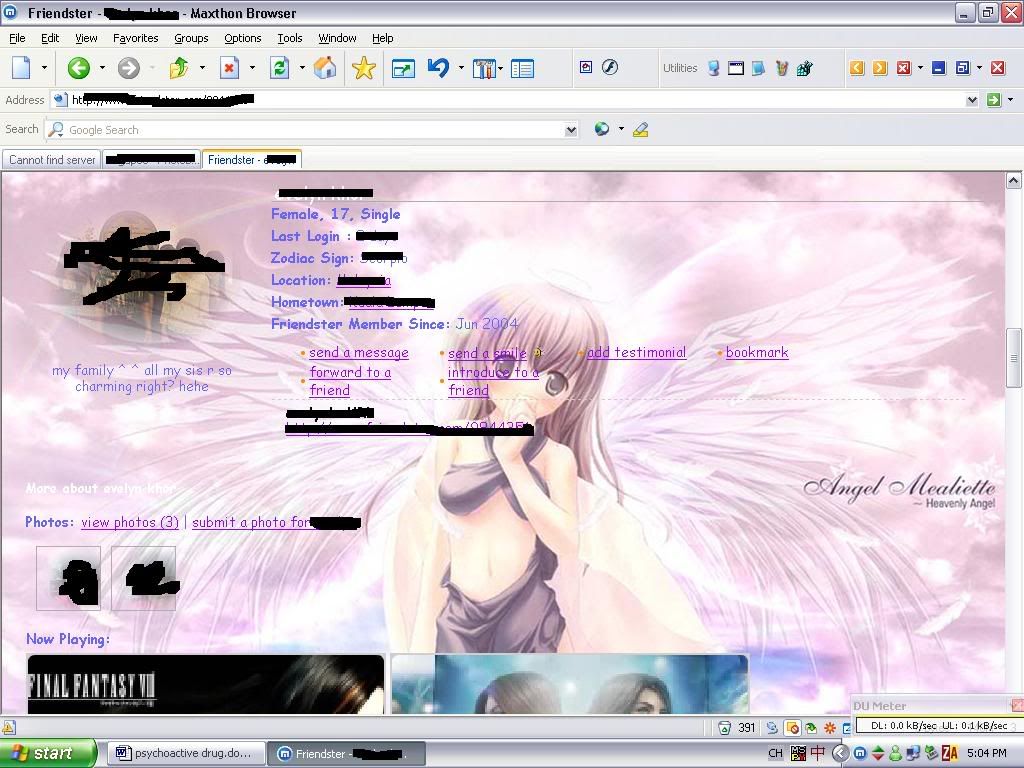The image size is (1024, 768).
Task: Click the recycle bin 391 status icon
Action: tap(724, 728)
